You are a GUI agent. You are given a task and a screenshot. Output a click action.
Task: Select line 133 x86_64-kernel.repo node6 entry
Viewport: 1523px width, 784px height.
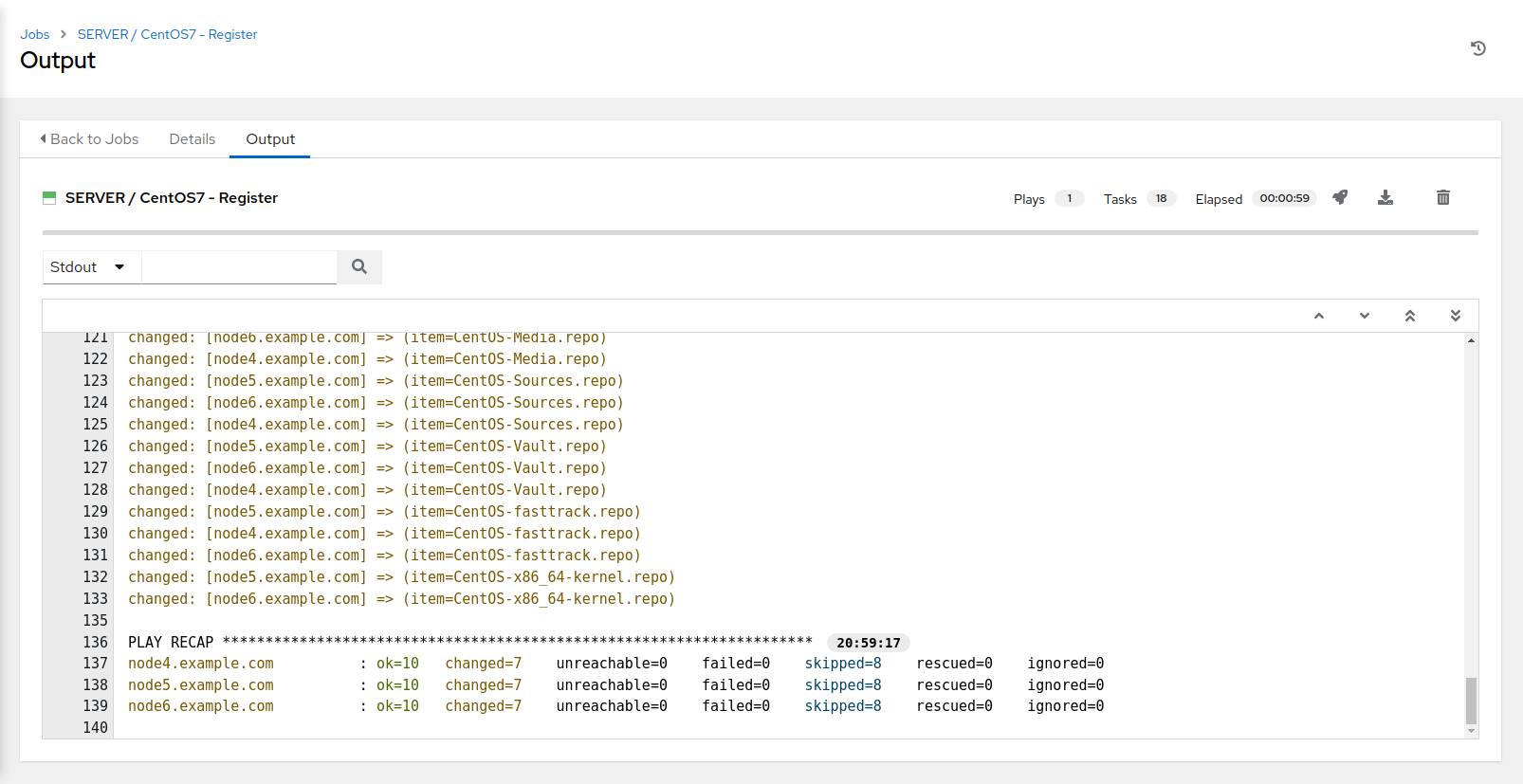click(x=401, y=599)
